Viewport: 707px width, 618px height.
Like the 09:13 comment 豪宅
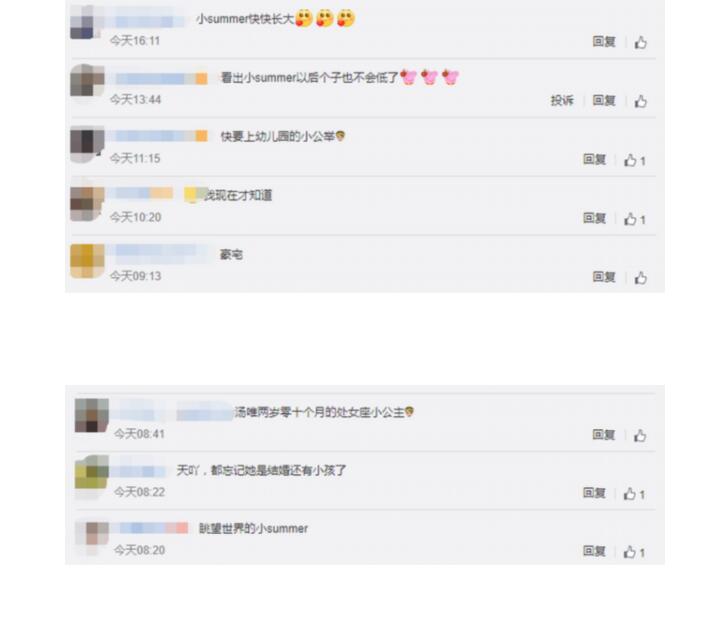click(x=641, y=278)
